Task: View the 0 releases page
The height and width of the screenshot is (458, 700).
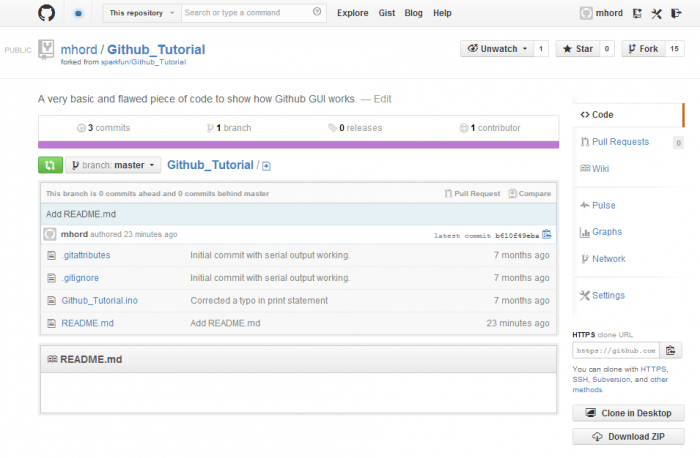Action: pyautogui.click(x=355, y=128)
